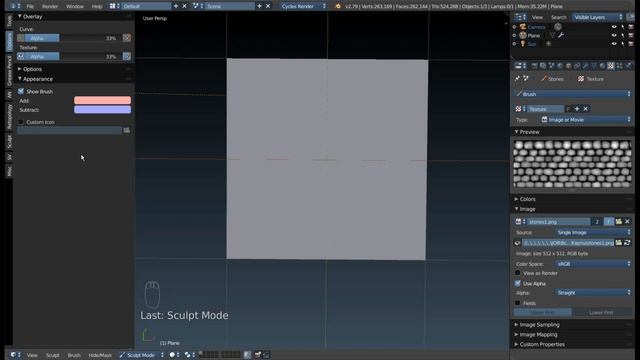Add a new scene with plus icon
Image resolution: width=640 pixels, height=360 pixels.
tap(259, 6)
